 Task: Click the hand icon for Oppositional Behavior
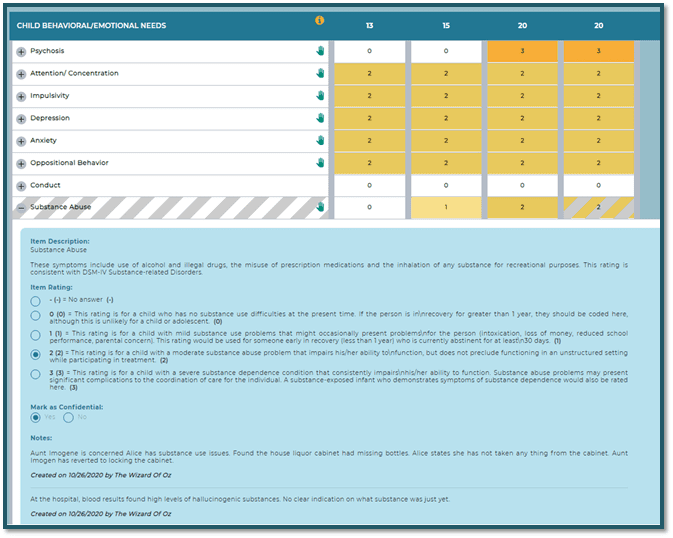tap(321, 163)
